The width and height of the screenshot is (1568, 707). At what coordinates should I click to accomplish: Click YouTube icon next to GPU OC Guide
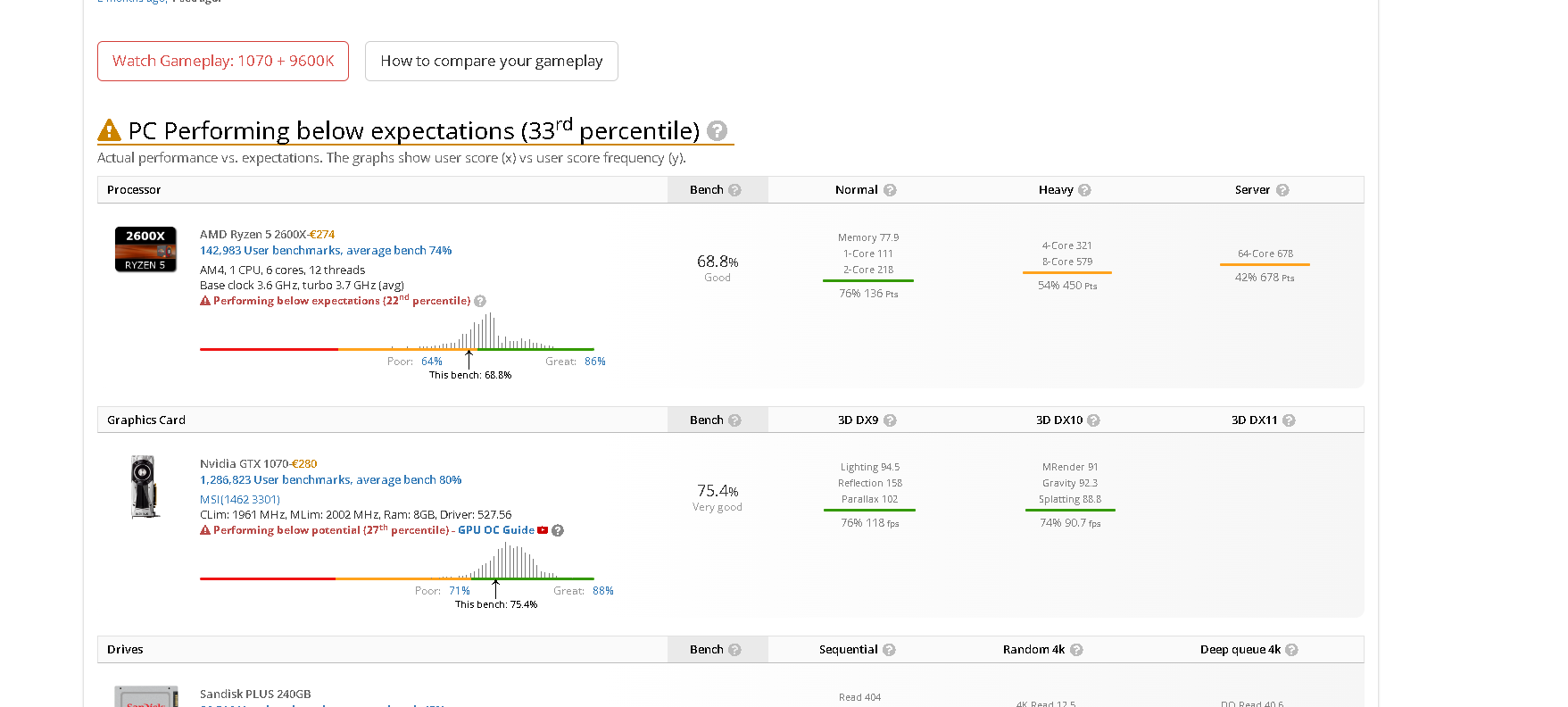(x=543, y=530)
